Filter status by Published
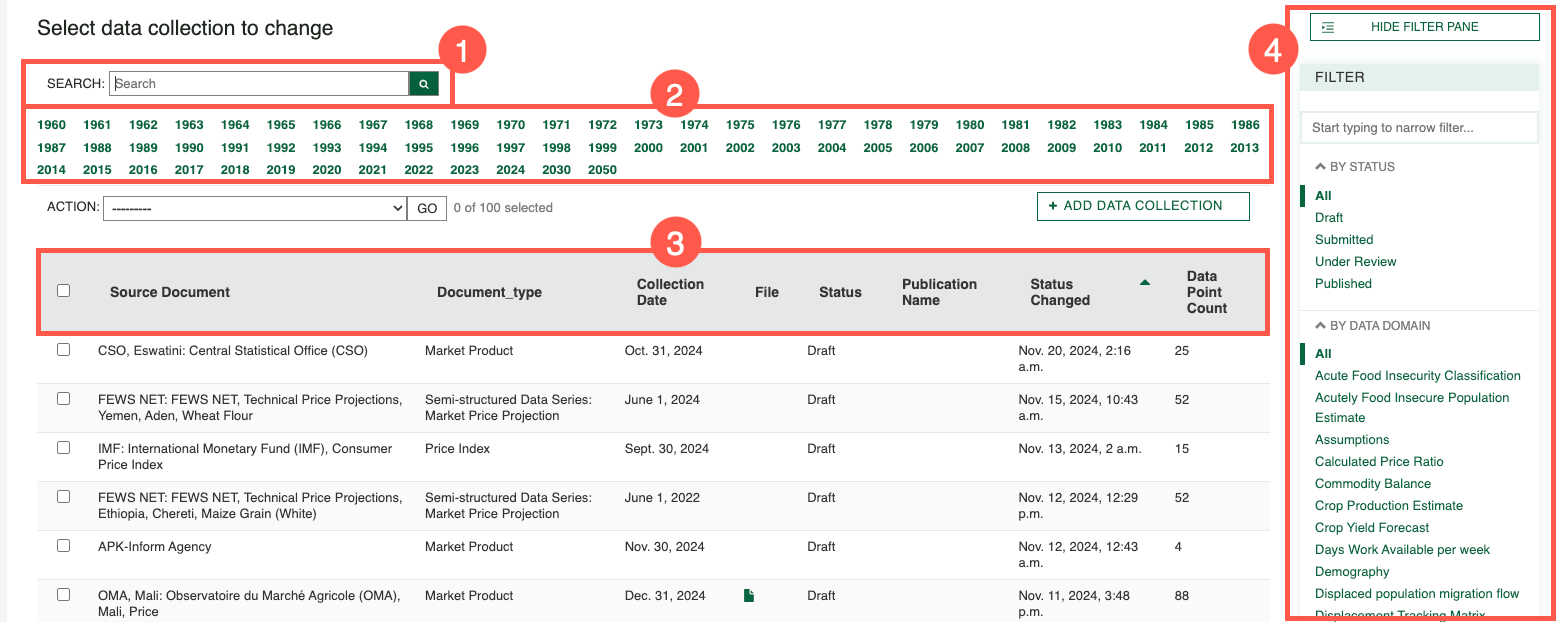1560x622 pixels. pyautogui.click(x=1343, y=284)
